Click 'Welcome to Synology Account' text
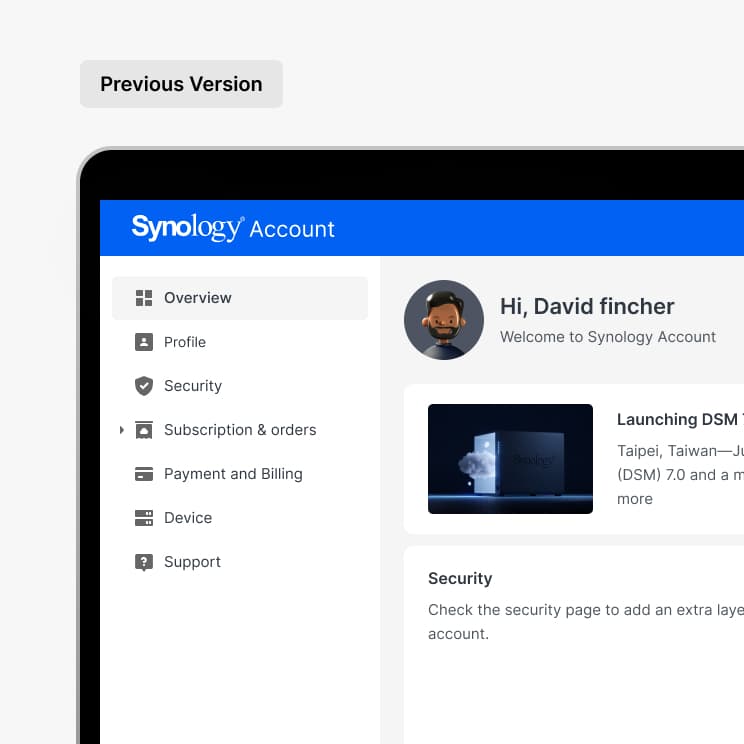The height and width of the screenshot is (744, 744). (x=608, y=337)
